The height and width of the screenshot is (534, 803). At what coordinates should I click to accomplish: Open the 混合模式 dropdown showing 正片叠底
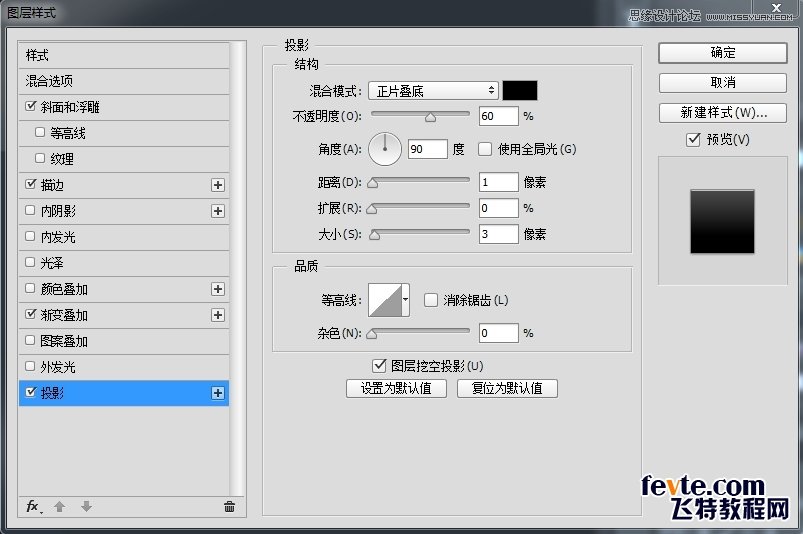point(433,91)
